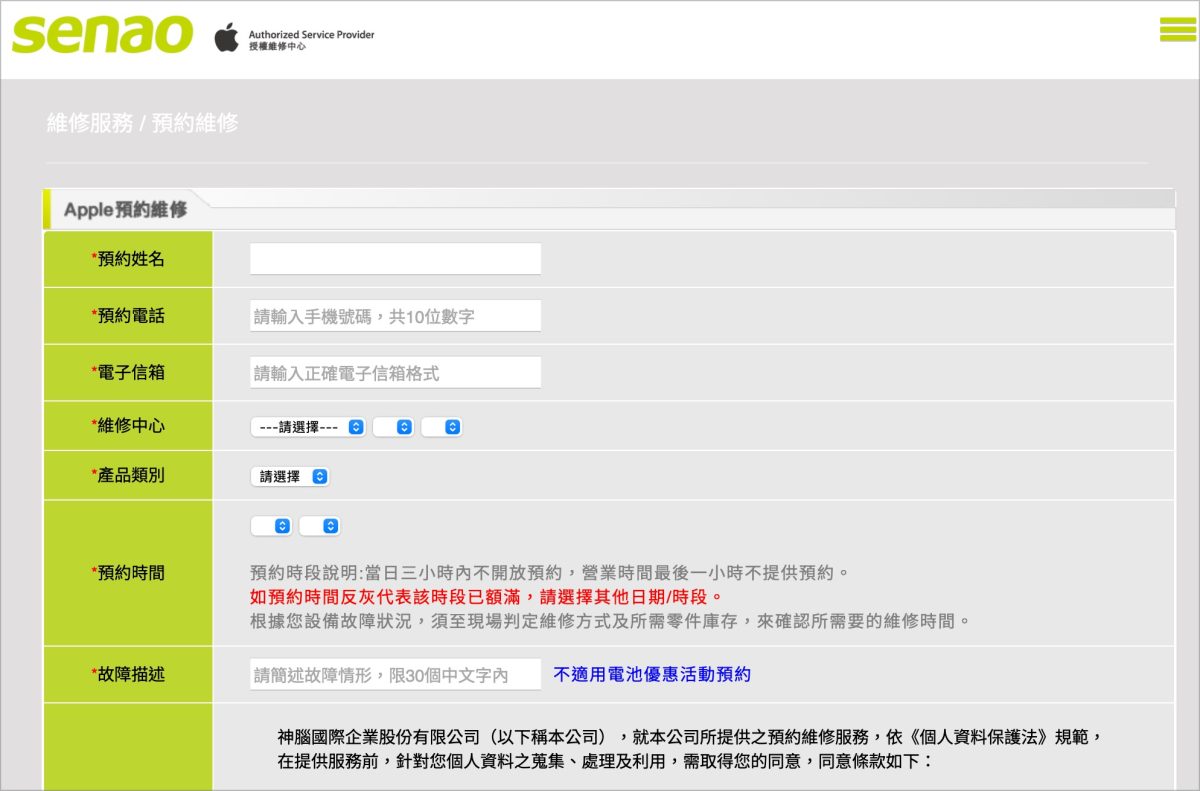This screenshot has height=791, width=1200.
Task: Click the 故障描述 description input field
Action: click(x=395, y=675)
